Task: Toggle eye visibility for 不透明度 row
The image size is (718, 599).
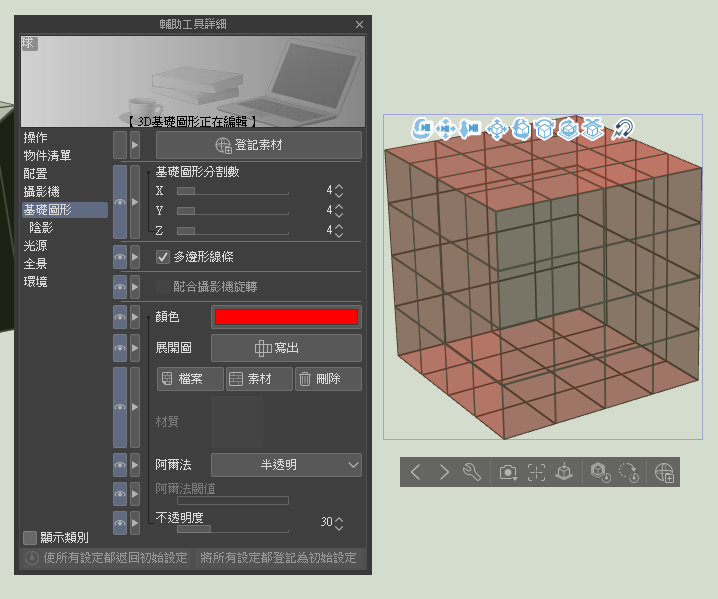Action: pyautogui.click(x=120, y=523)
